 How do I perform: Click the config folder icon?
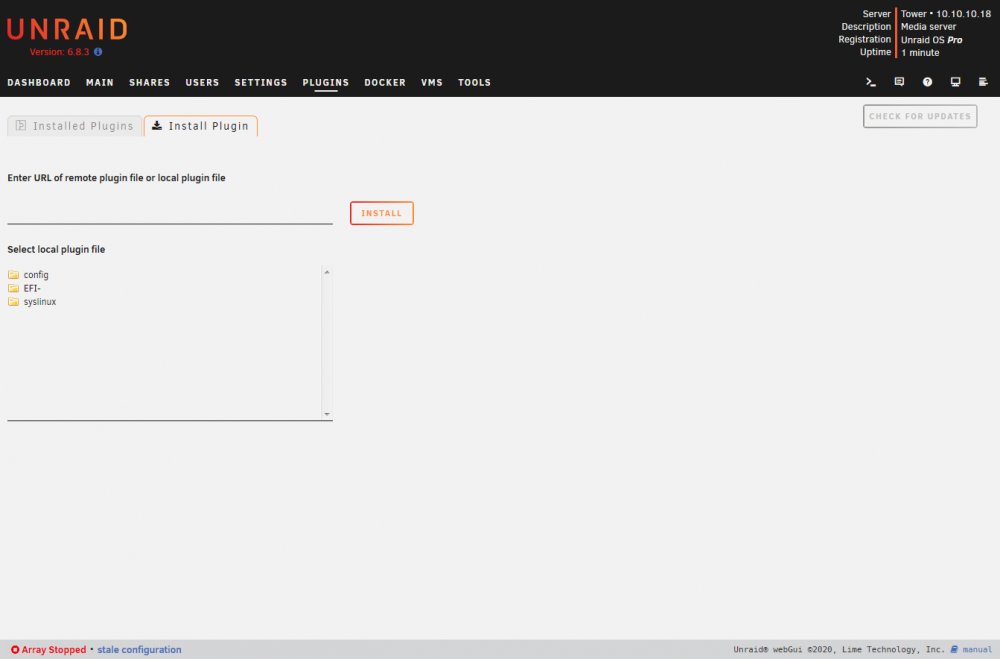coord(13,275)
